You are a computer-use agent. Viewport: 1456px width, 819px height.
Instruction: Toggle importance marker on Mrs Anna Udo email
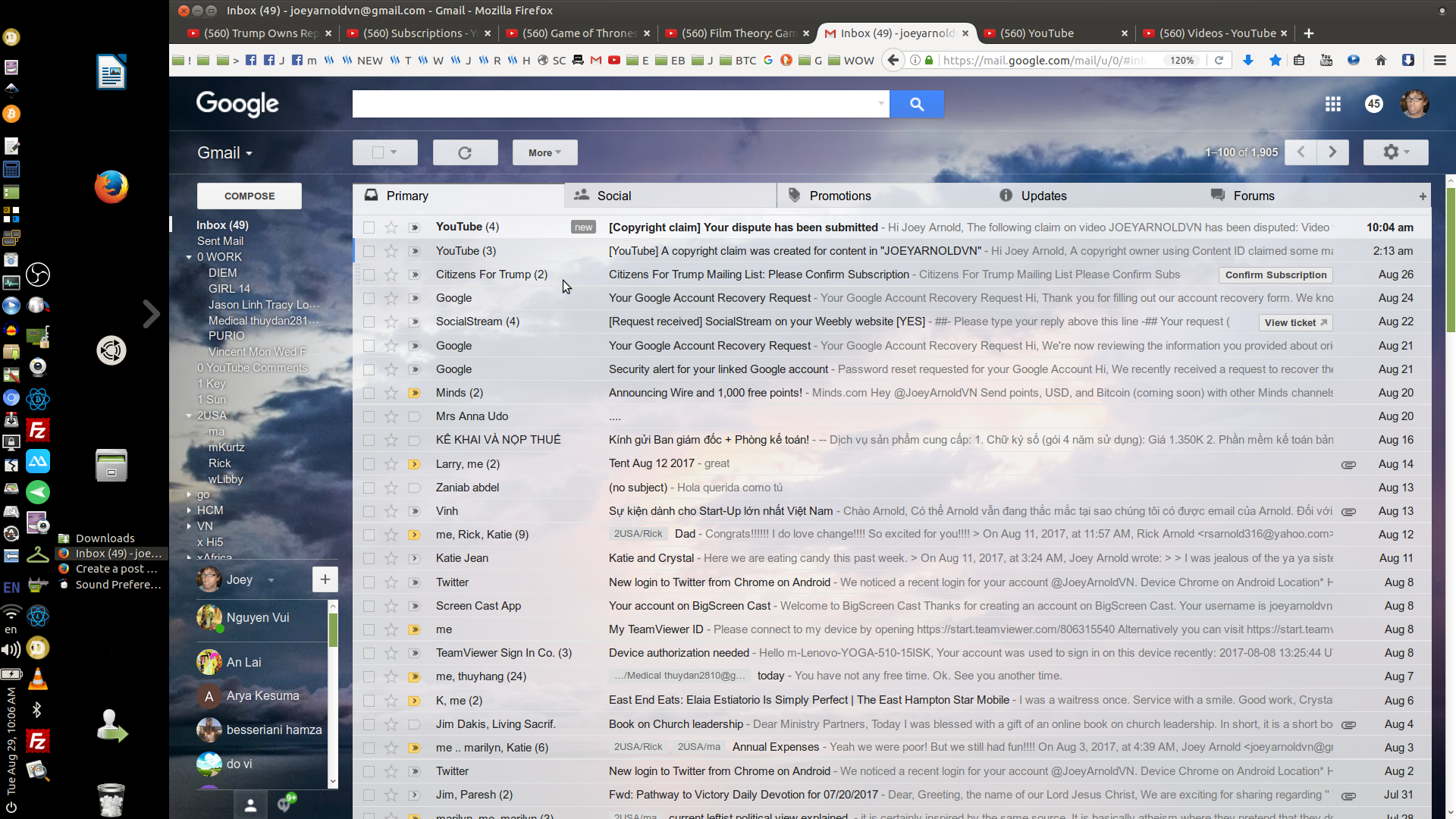414,416
